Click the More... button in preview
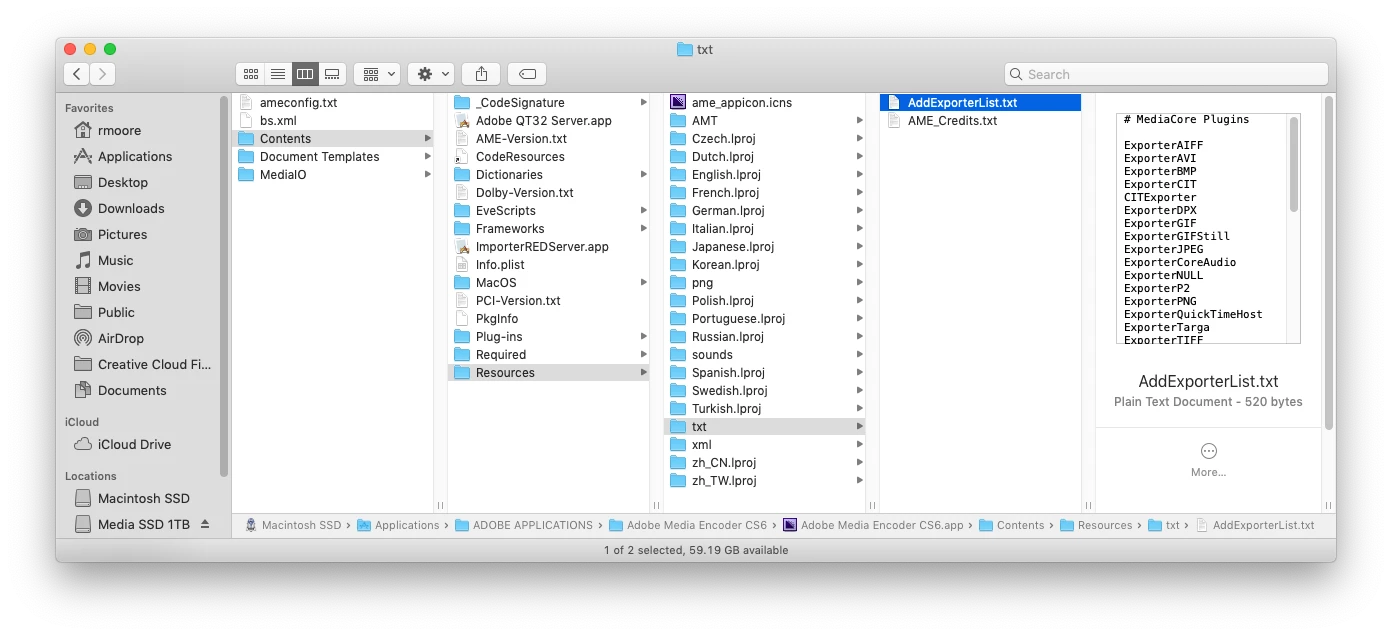The width and height of the screenshot is (1392, 636). tap(1208, 460)
